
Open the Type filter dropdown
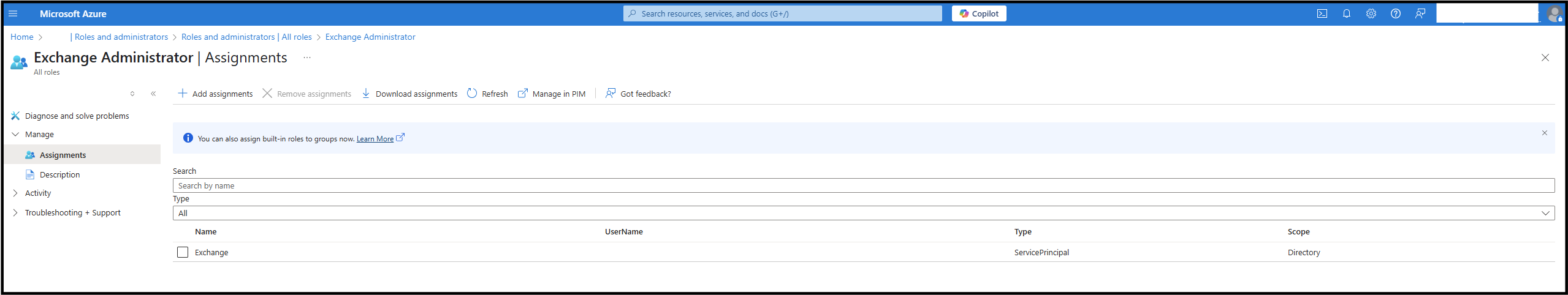coord(863,213)
